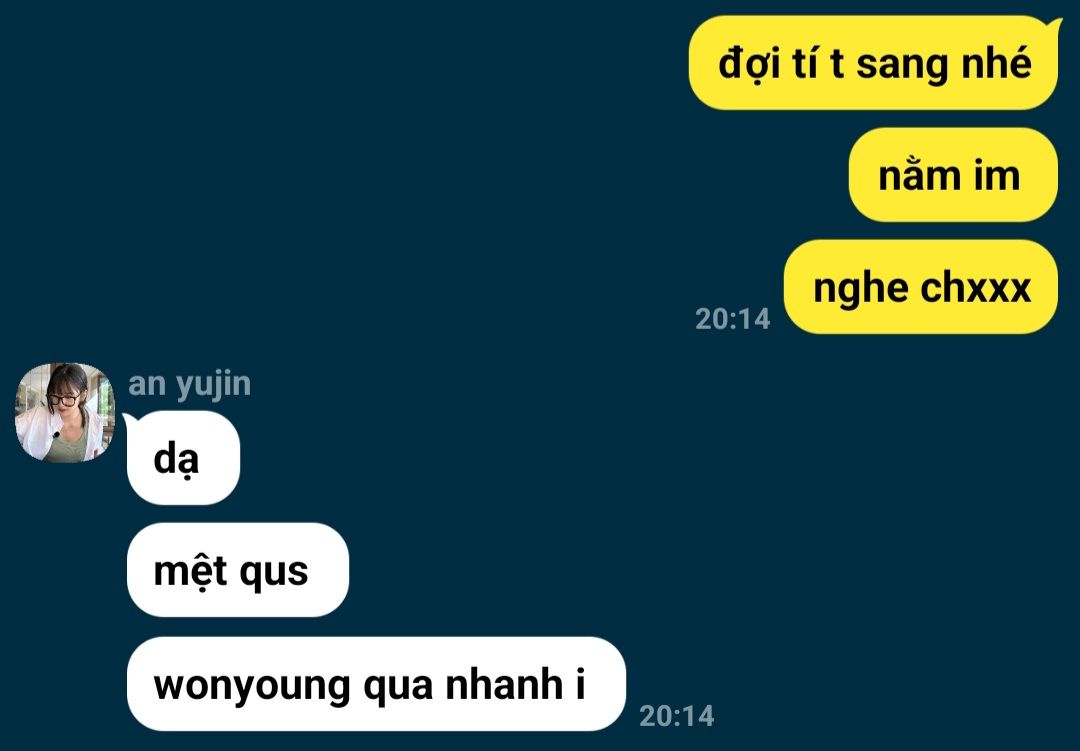
Task: Click the 20:14 timestamp beside 'nghe chxxx'
Action: [732, 319]
